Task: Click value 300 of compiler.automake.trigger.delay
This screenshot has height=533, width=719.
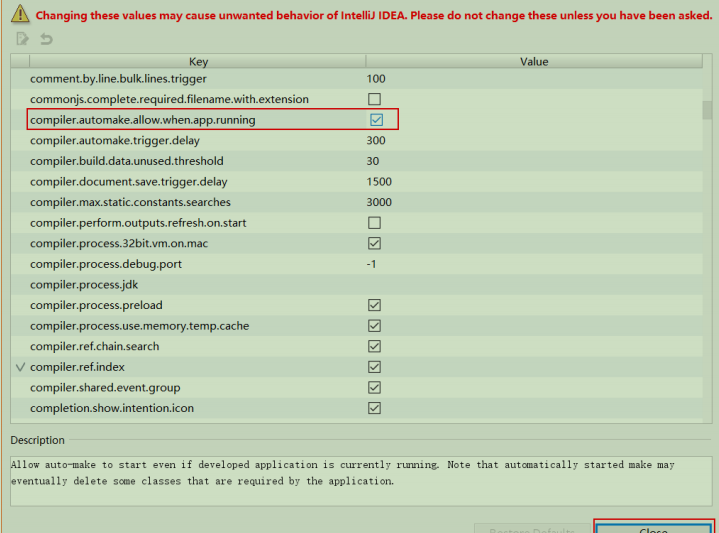Action: coord(376,140)
